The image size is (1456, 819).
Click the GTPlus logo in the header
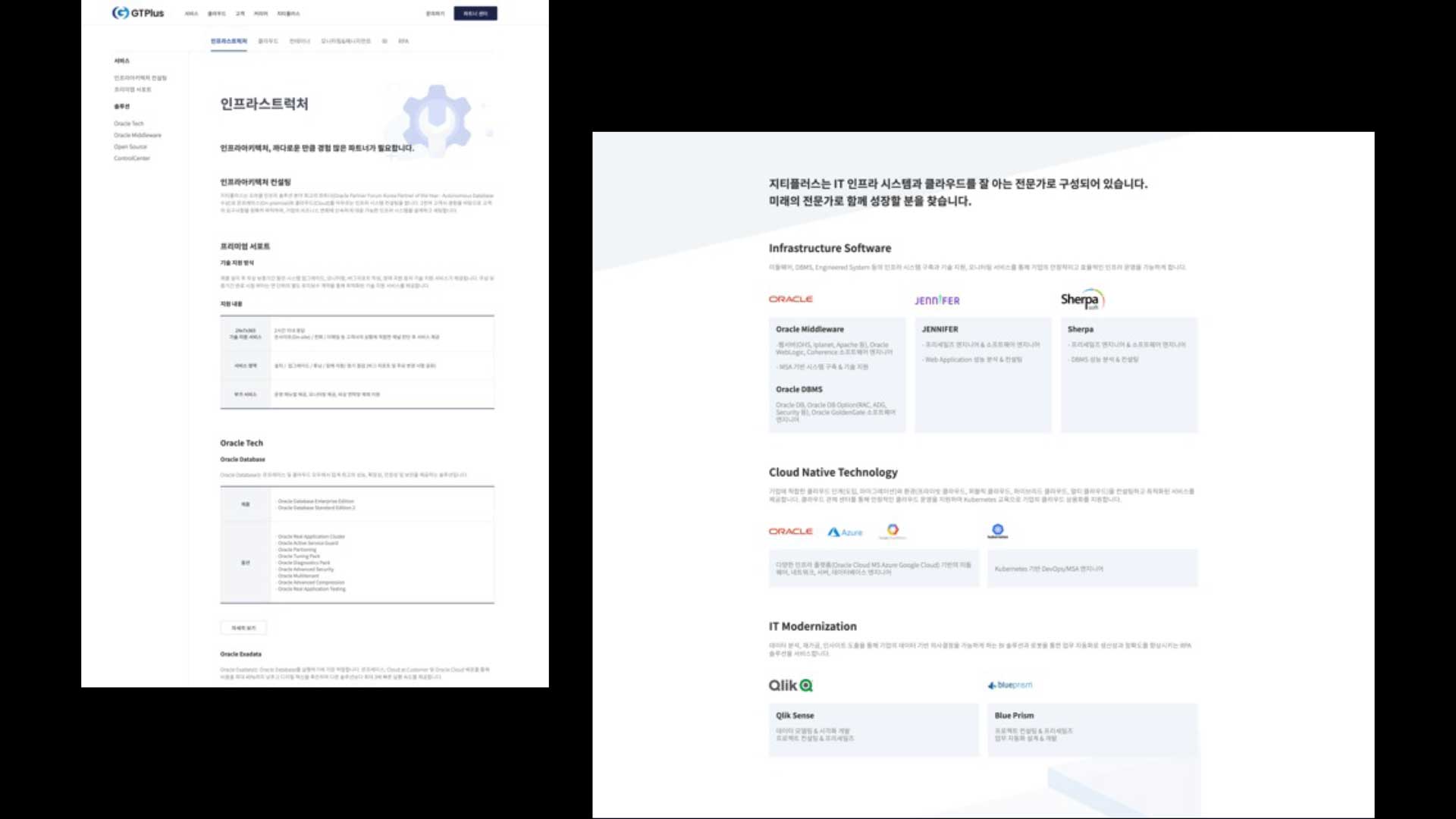pos(137,13)
